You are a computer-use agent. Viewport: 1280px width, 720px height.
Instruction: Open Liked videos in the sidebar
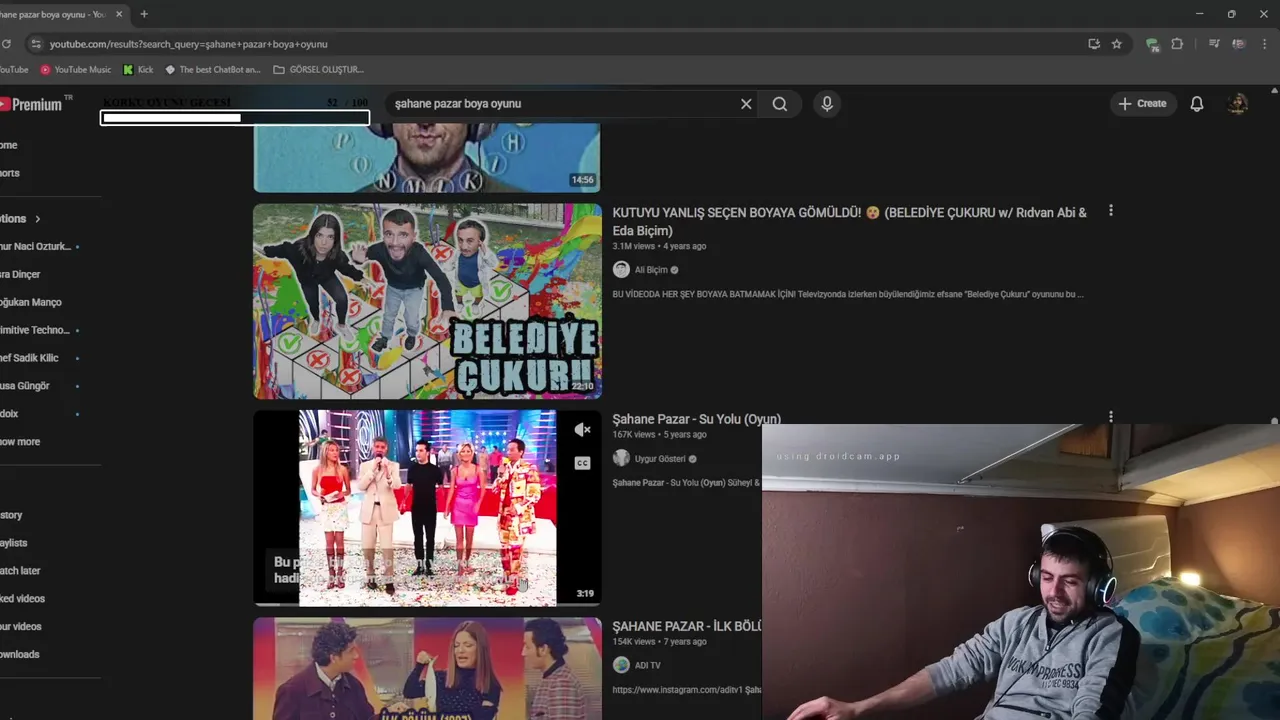point(22,599)
